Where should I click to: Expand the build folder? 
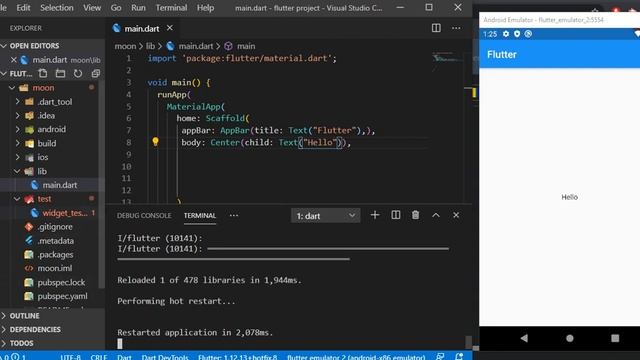pyautogui.click(x=18, y=143)
